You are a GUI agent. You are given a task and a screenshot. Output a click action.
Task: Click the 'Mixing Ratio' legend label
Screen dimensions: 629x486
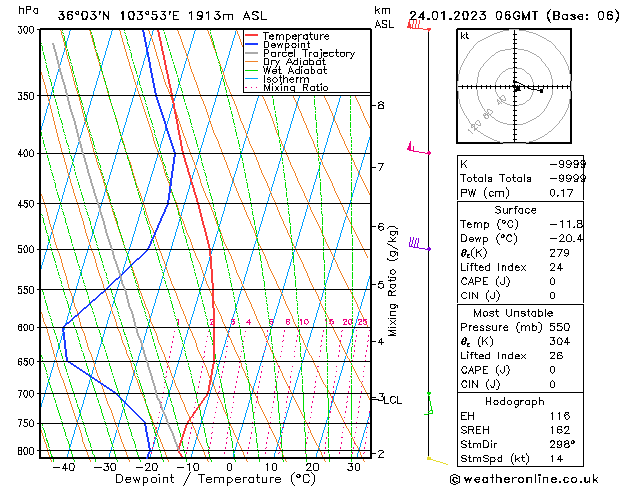point(296,88)
